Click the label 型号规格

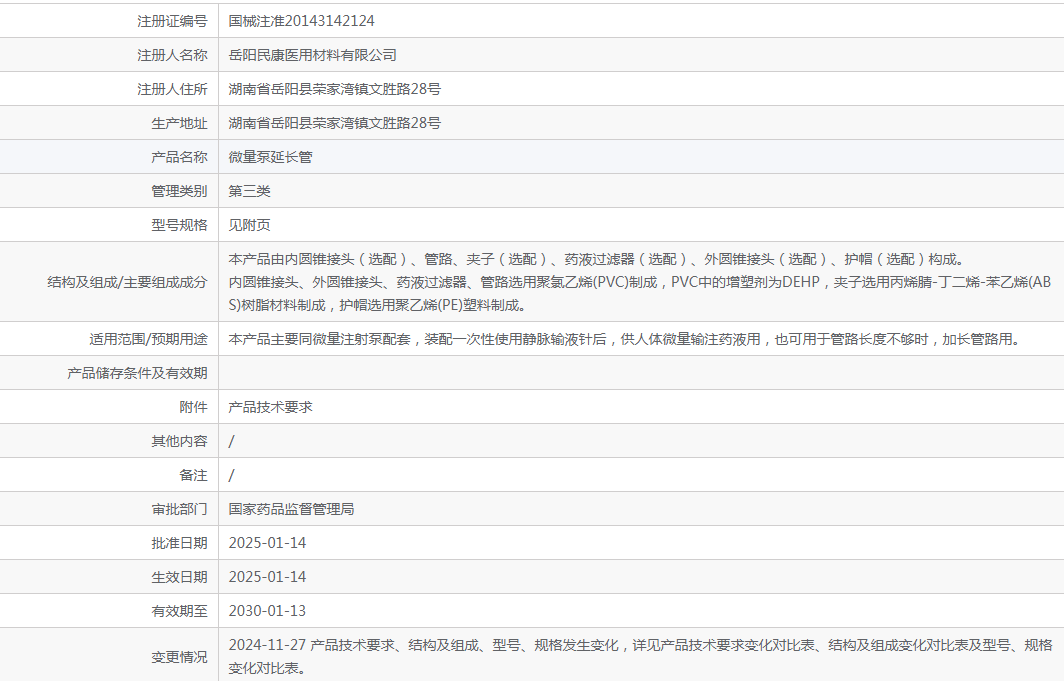(179, 225)
